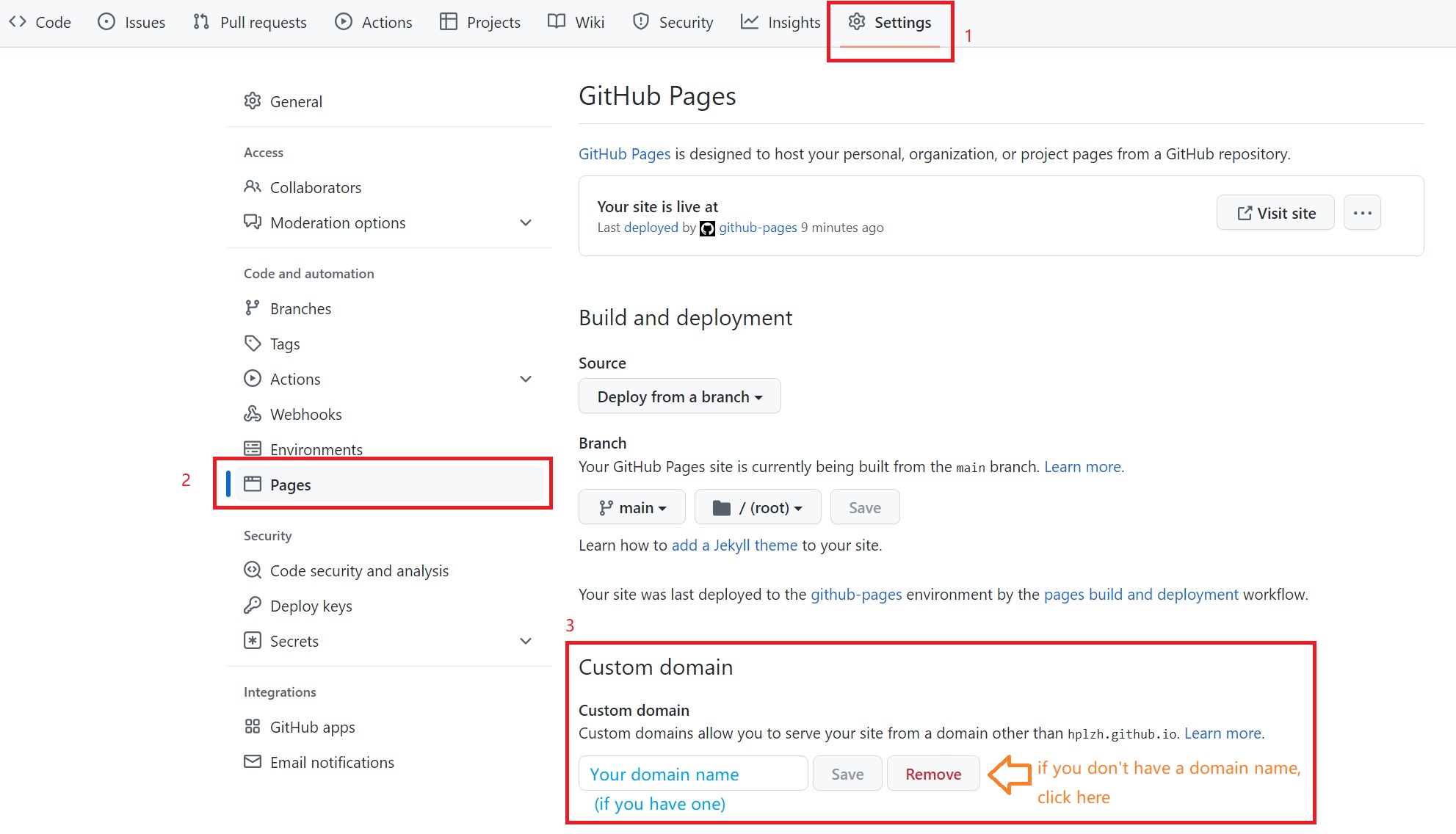Click the Collaborators people icon
1456x834 pixels.
point(253,187)
